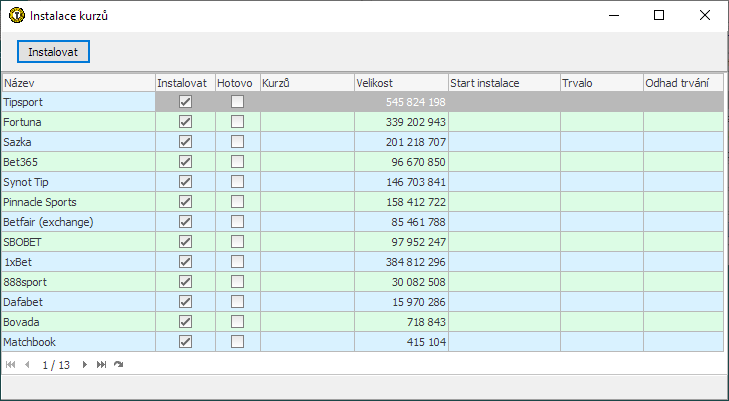Tick Hotovo checkbox for Matchbook
The width and height of the screenshot is (729, 401).
[238, 342]
